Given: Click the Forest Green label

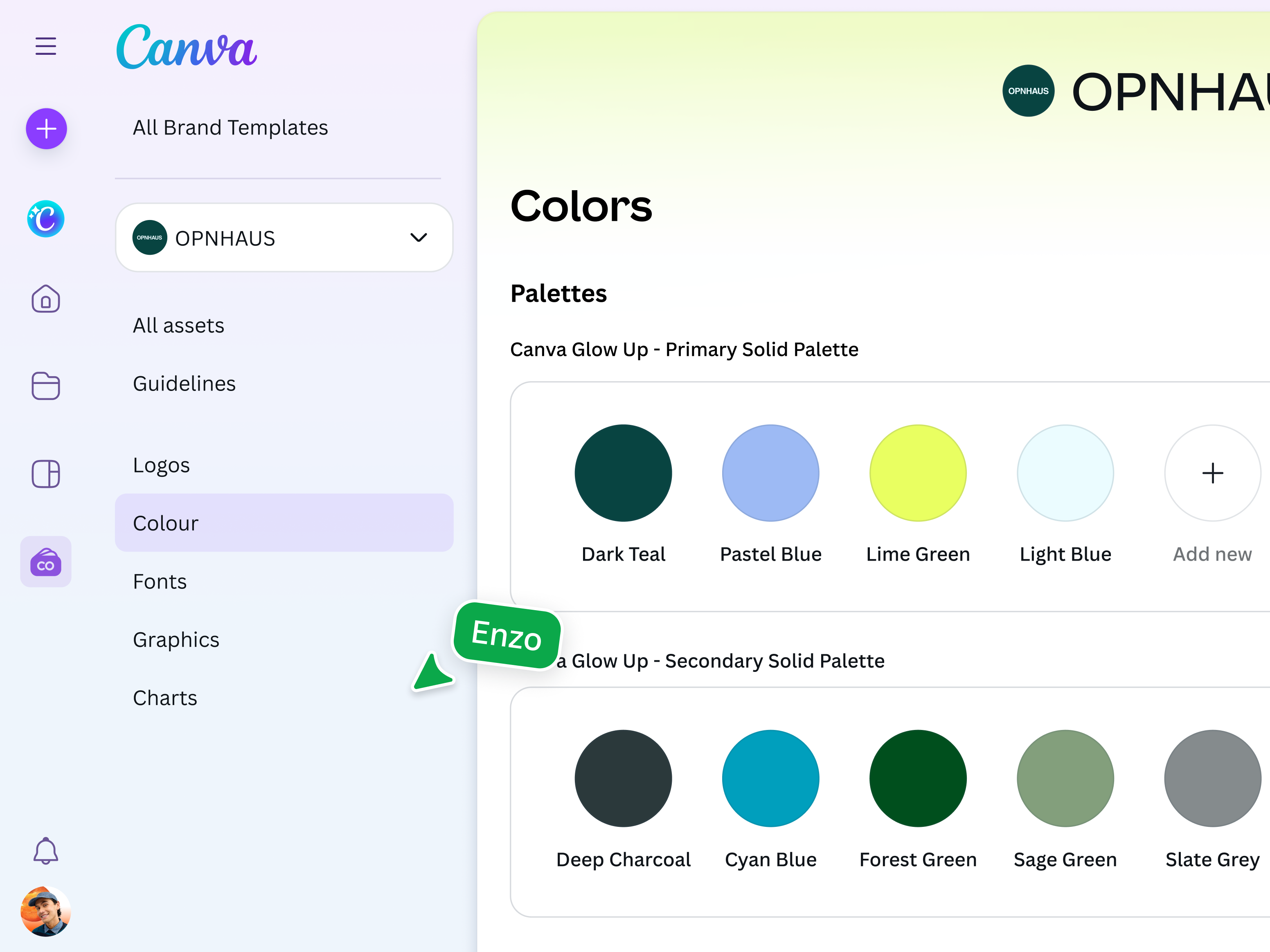Looking at the screenshot, I should (918, 860).
